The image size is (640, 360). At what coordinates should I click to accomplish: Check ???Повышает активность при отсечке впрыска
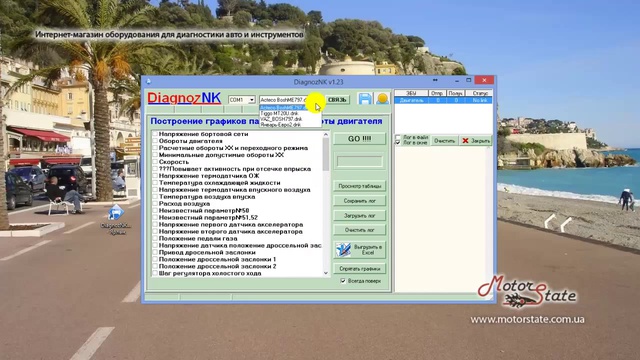pyautogui.click(x=155, y=169)
